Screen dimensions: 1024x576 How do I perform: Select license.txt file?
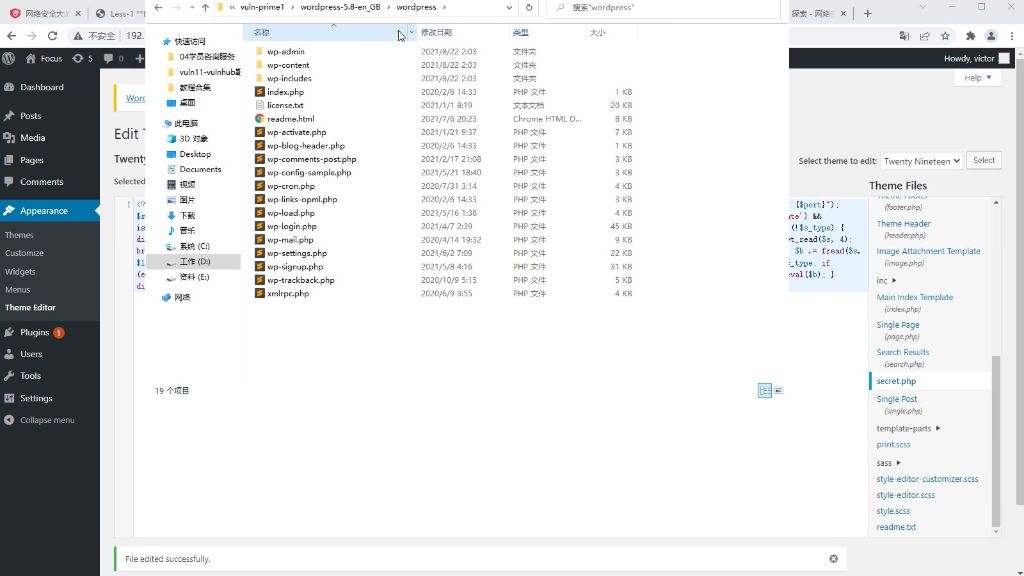(285, 105)
